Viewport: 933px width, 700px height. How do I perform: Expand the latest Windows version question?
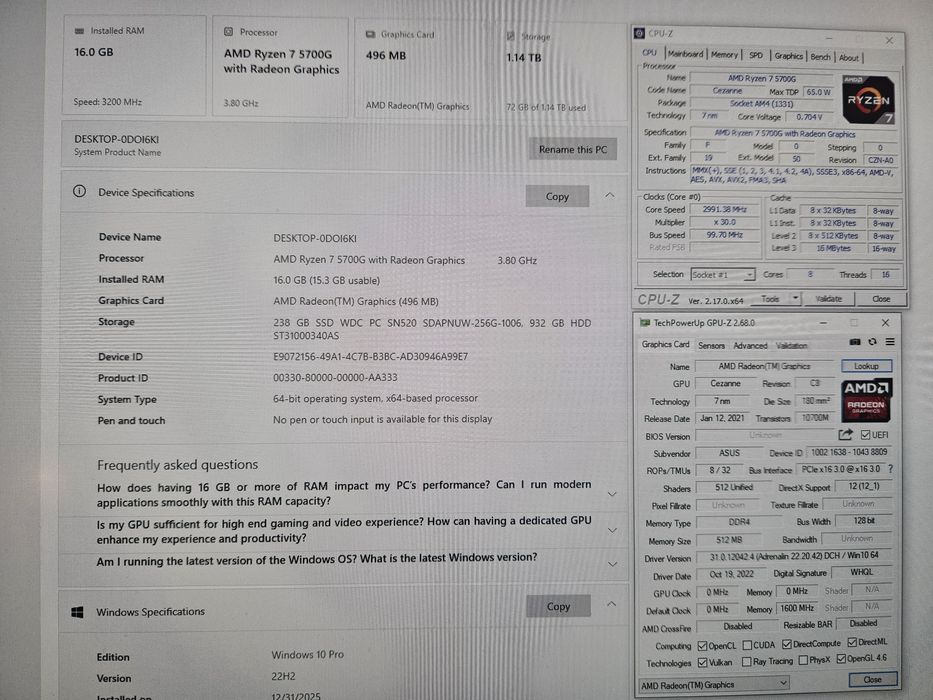tap(612, 564)
